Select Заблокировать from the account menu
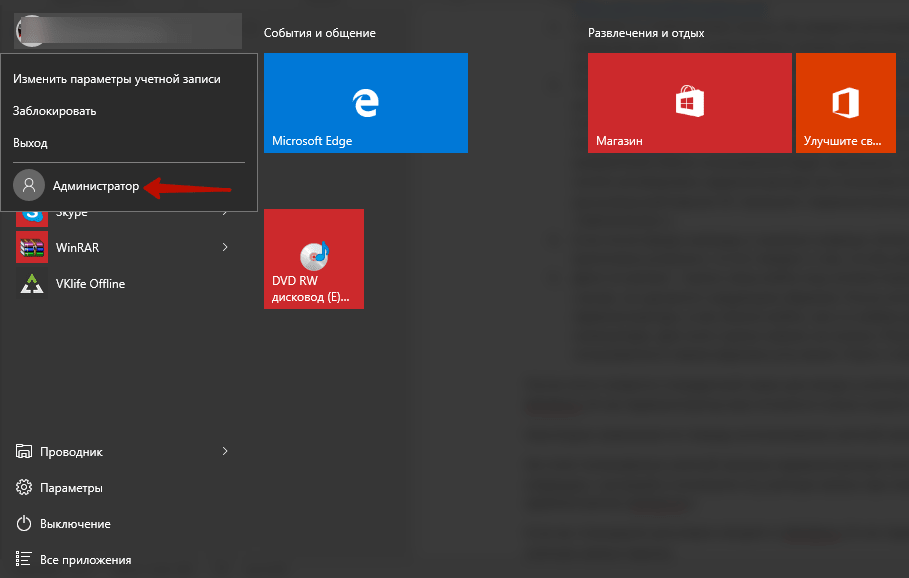Viewport: 909px width, 578px height. point(54,111)
